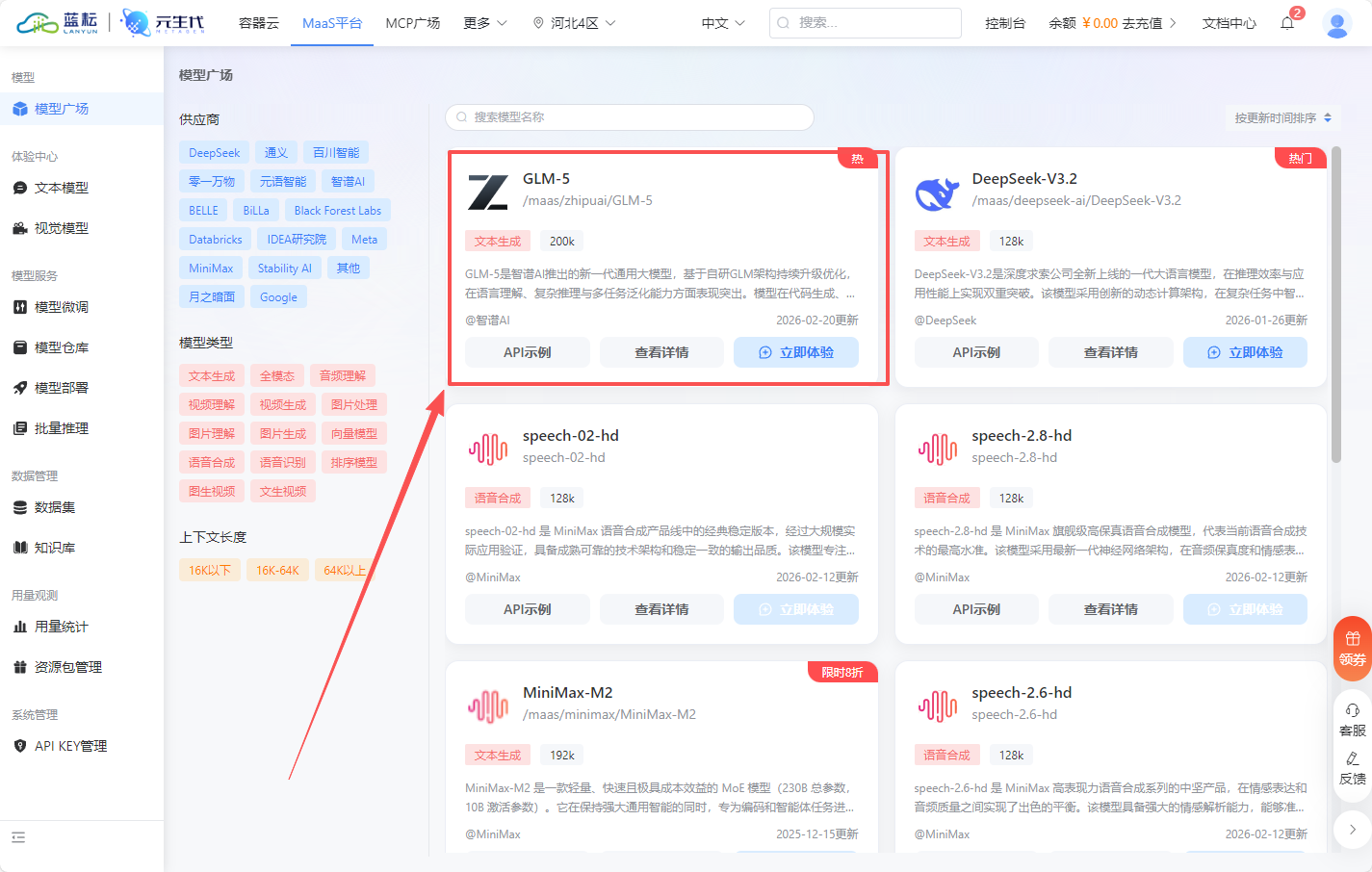Click the model search name field
The height and width of the screenshot is (872, 1372).
(x=630, y=117)
